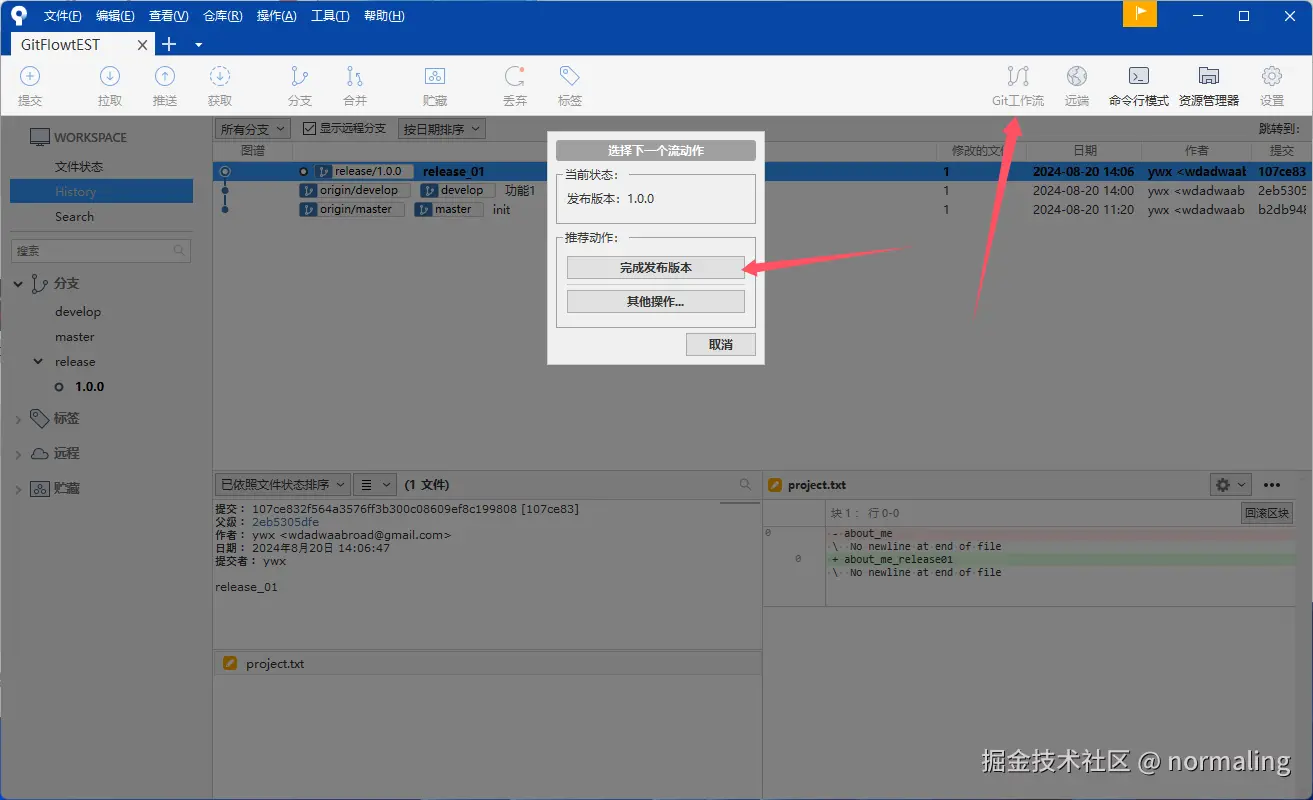Viewport: 1313px width, 800px height.
Task: Collapse the 分支 section in sidebar
Action: tap(18, 284)
